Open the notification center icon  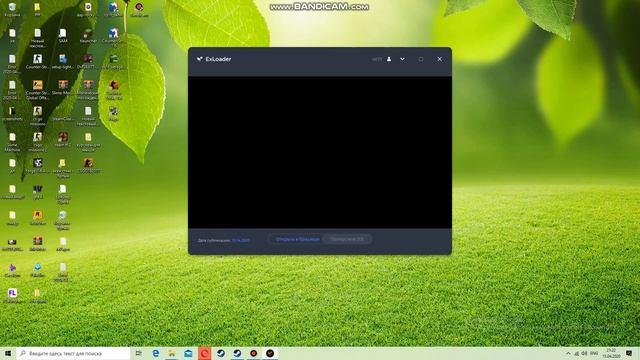(x=629, y=353)
